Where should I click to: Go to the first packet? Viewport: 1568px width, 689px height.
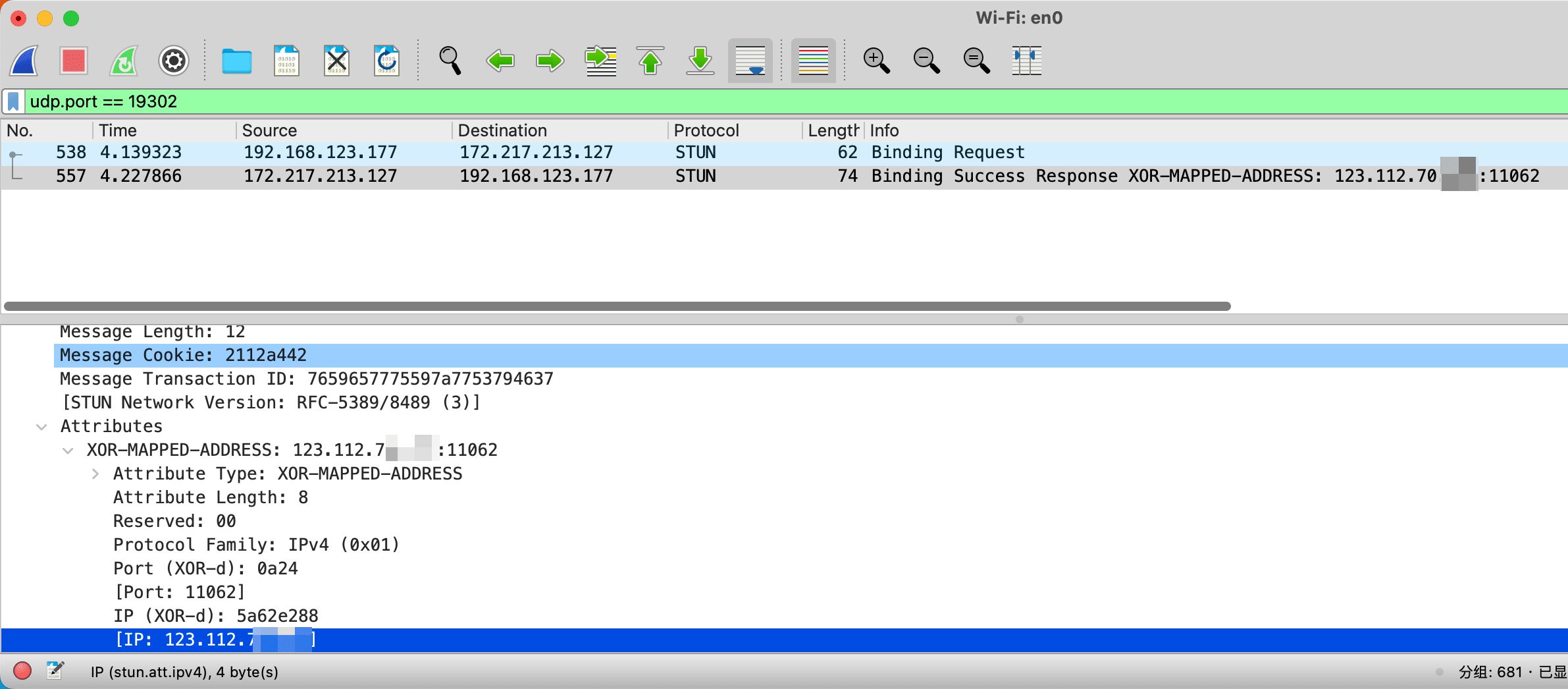pyautogui.click(x=650, y=61)
